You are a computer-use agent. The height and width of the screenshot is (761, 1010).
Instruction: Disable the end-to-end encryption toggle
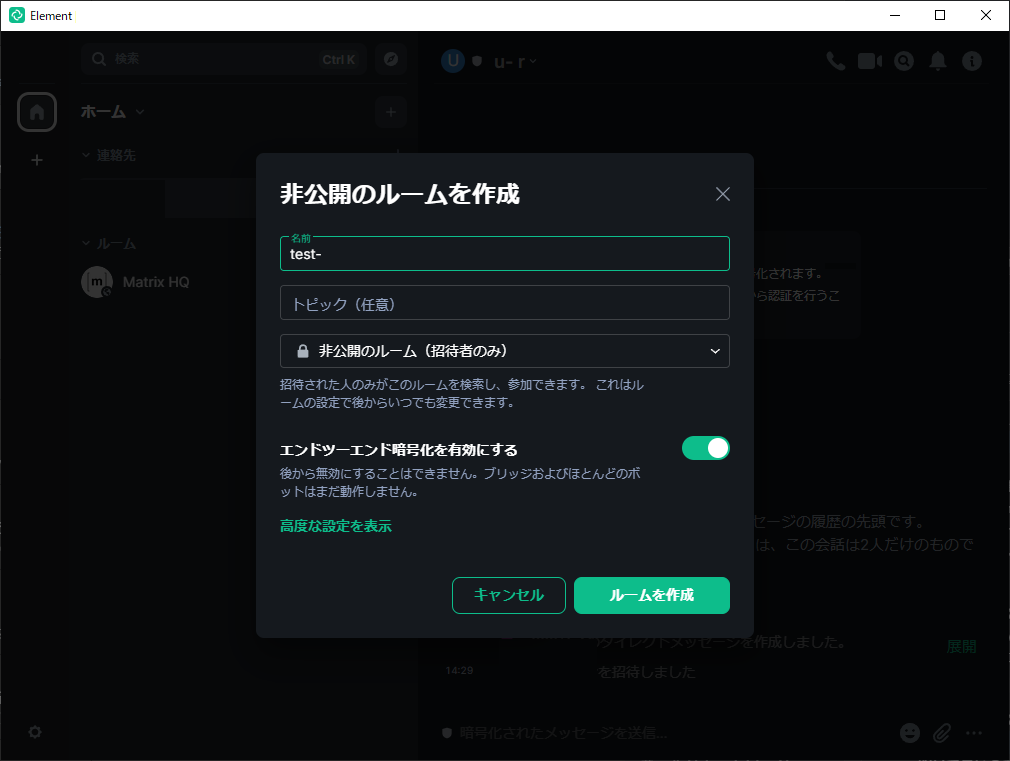point(706,448)
